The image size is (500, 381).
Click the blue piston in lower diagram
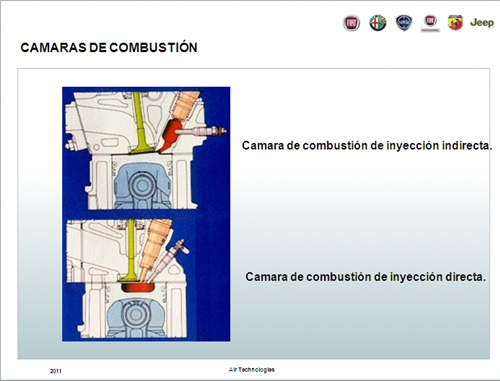135,317
